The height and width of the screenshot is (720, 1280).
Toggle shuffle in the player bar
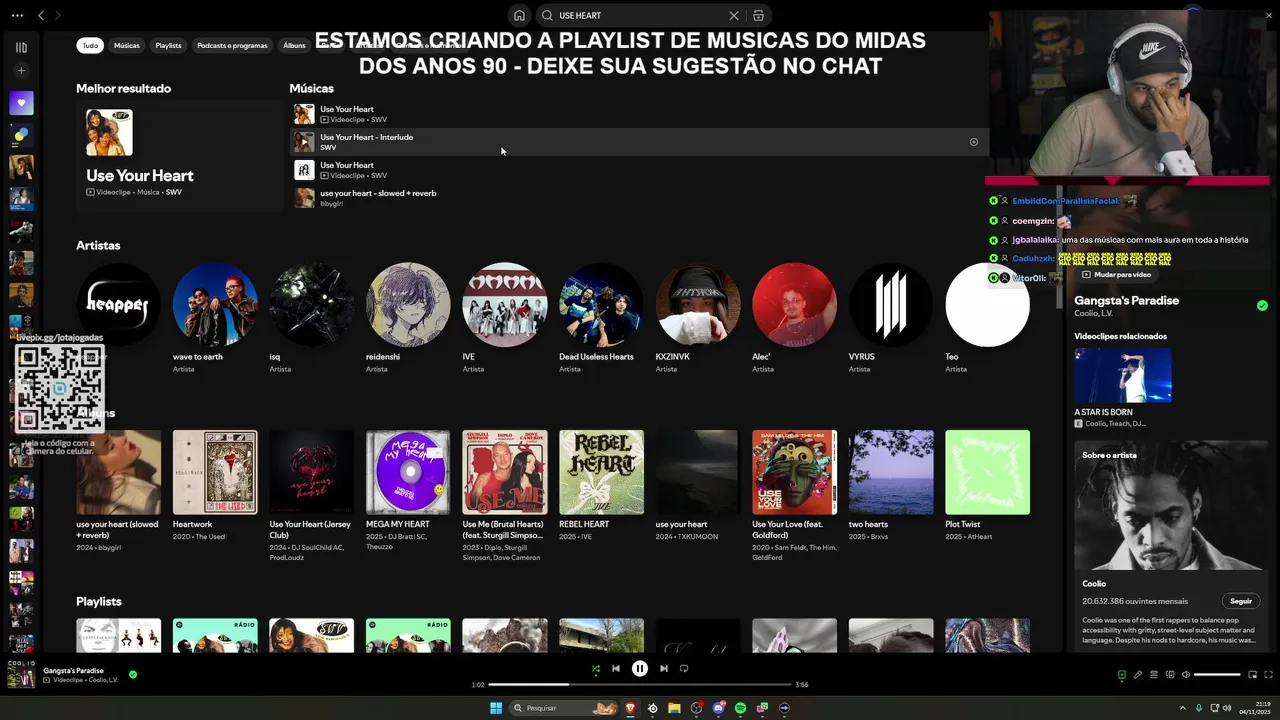tap(595, 669)
